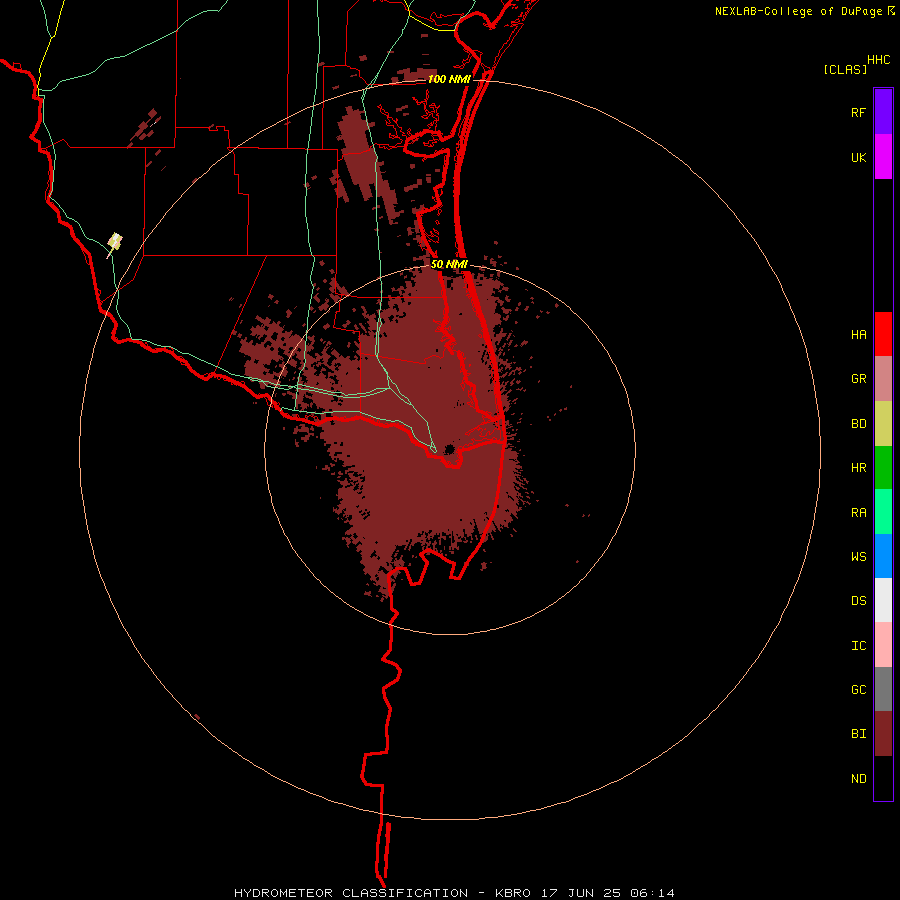Image resolution: width=900 pixels, height=900 pixels.
Task: Select the WS blue legend swatch
Action: click(883, 556)
